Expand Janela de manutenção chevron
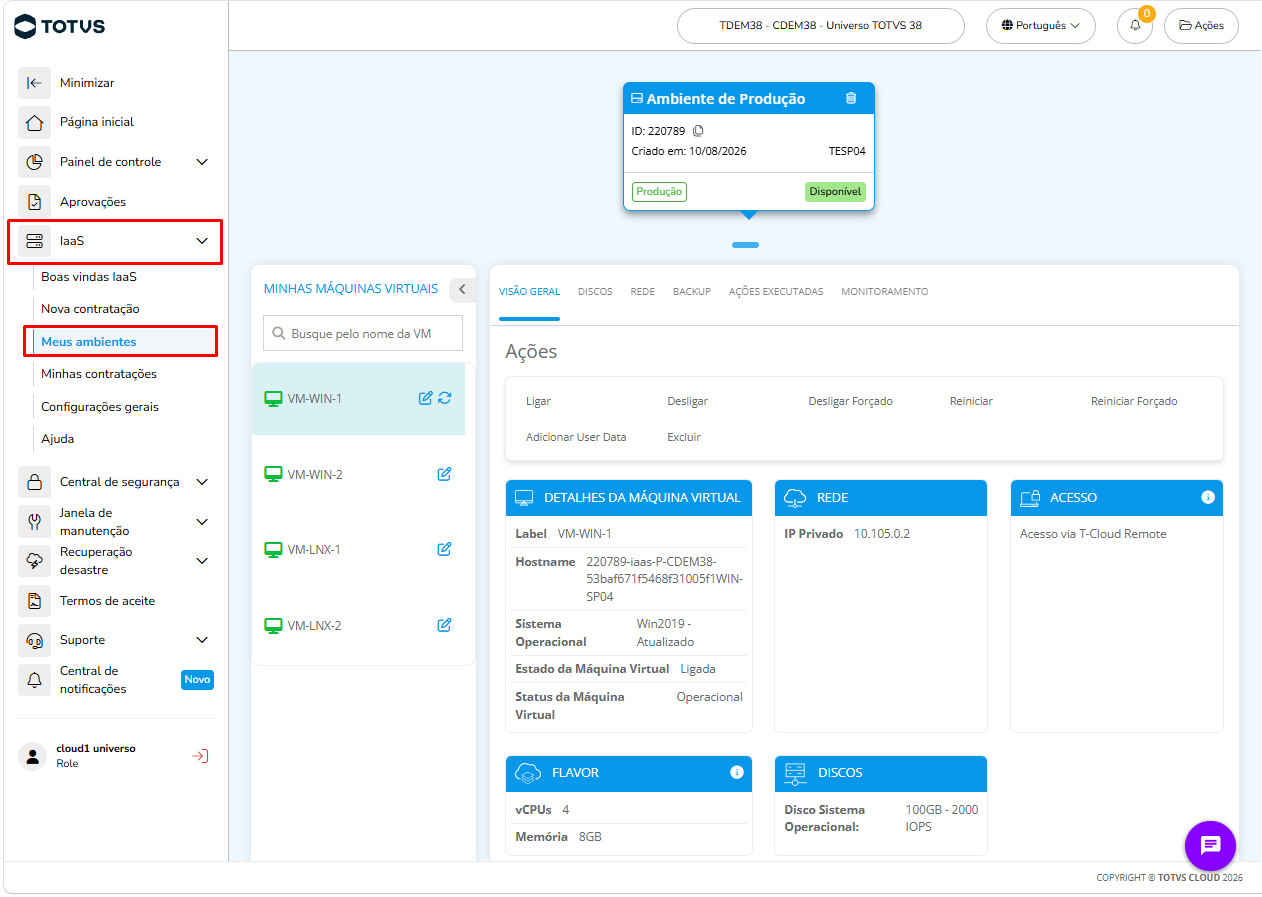1262x897 pixels. point(202,522)
